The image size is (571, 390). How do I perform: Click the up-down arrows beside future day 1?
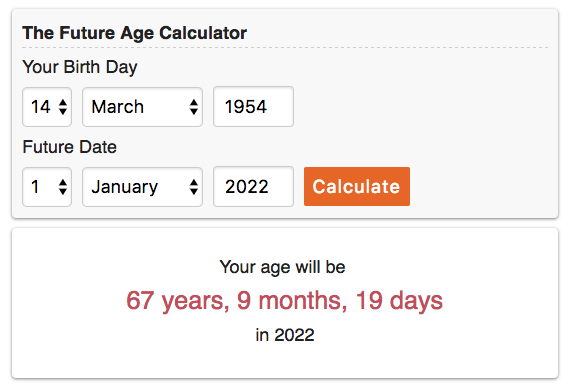(63, 187)
